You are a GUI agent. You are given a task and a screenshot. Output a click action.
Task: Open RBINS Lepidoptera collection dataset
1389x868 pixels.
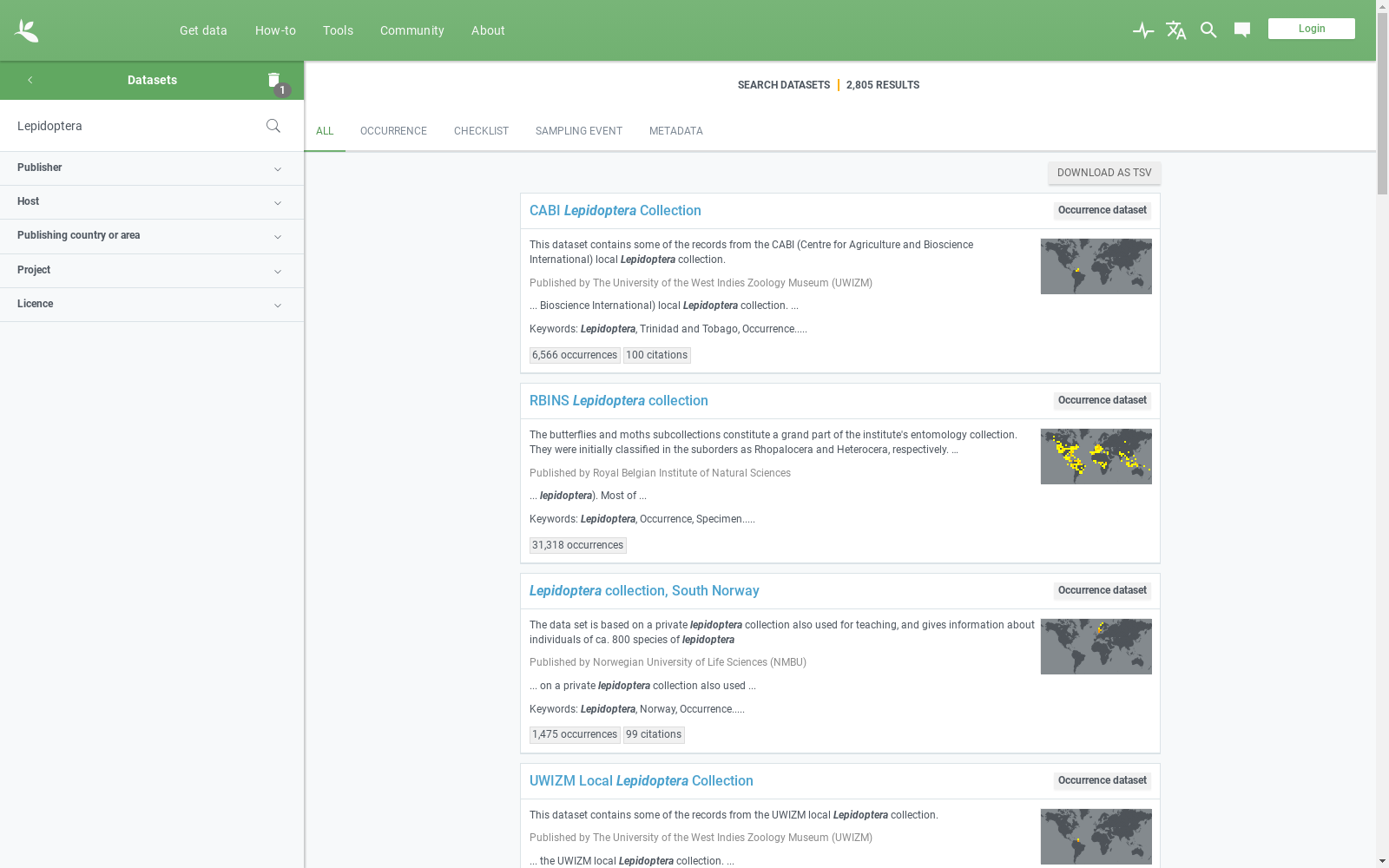619,401
